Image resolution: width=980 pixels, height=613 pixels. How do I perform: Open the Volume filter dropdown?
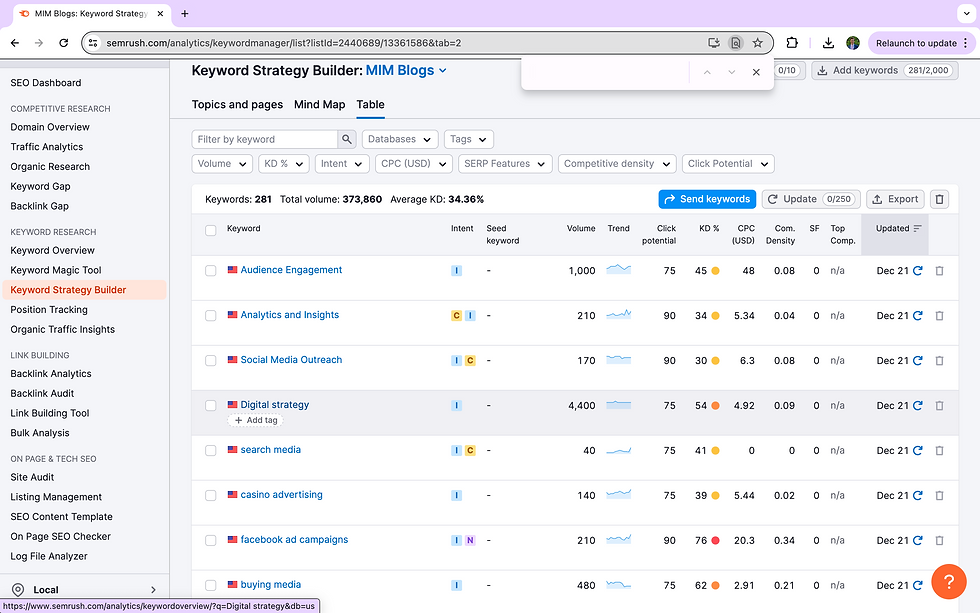222,164
